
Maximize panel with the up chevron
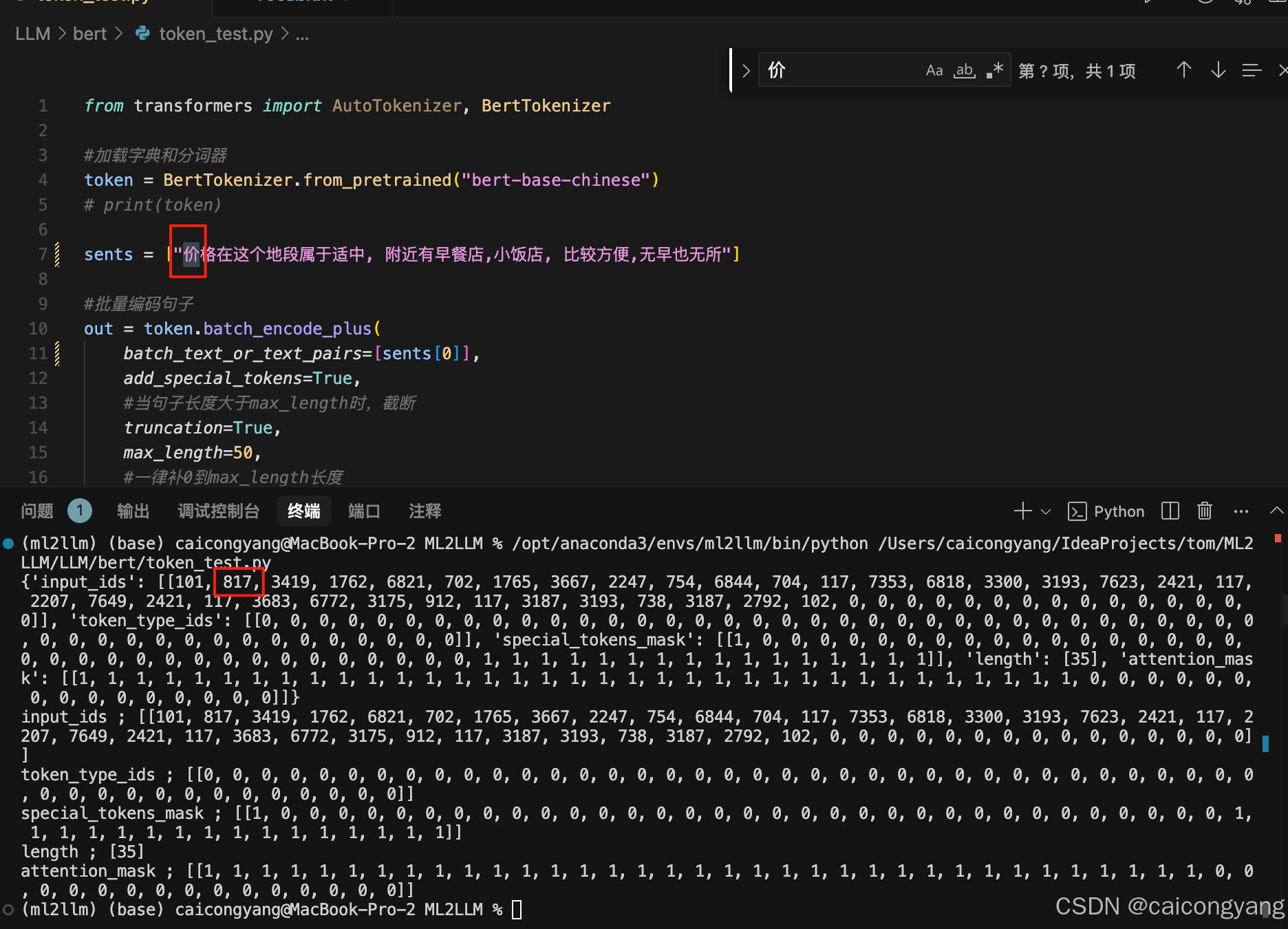point(1276,511)
